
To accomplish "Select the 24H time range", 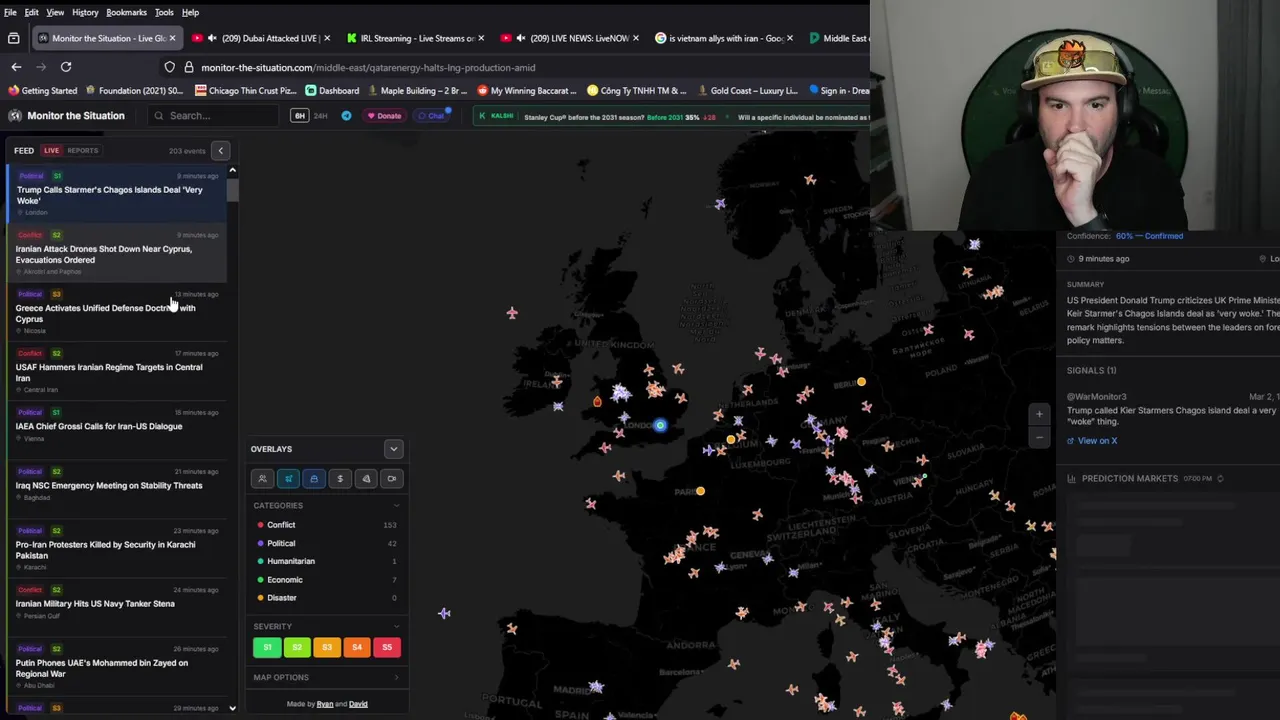I will 321,116.
